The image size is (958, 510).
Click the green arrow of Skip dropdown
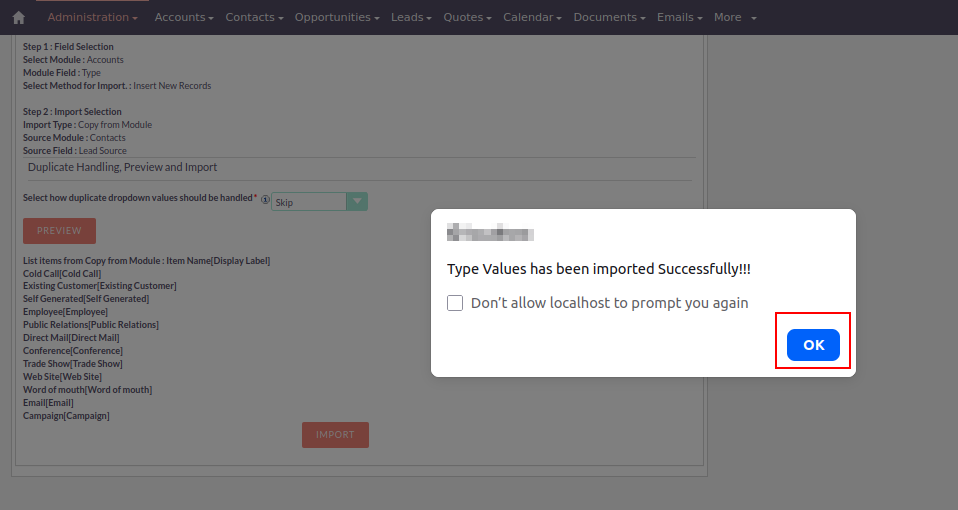[357, 201]
